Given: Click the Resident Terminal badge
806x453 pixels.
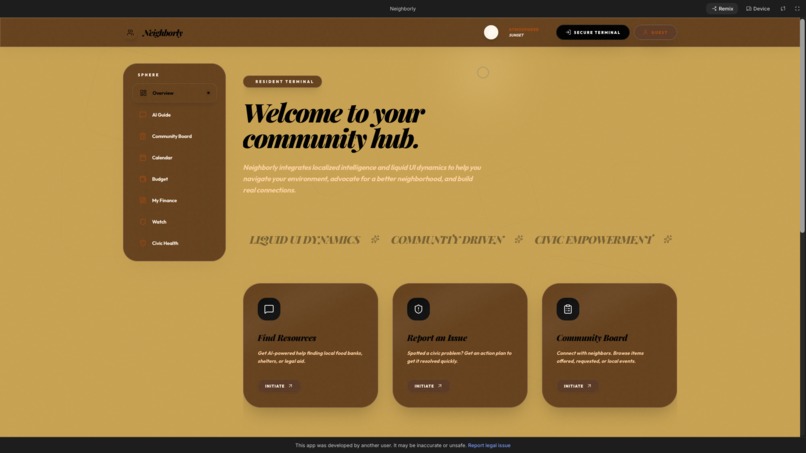Looking at the screenshot, I should coord(282,81).
